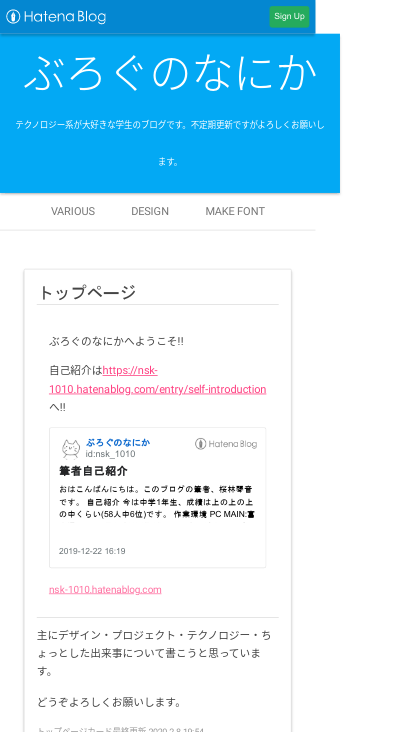Click the blog description text under title
This screenshot has width=412, height=732.
pos(170,143)
